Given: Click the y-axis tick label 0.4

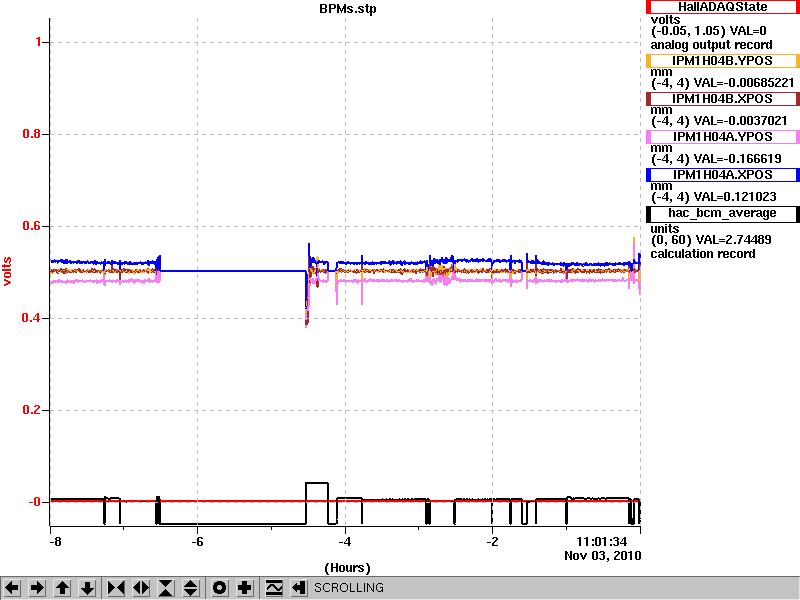Looking at the screenshot, I should tap(32, 318).
